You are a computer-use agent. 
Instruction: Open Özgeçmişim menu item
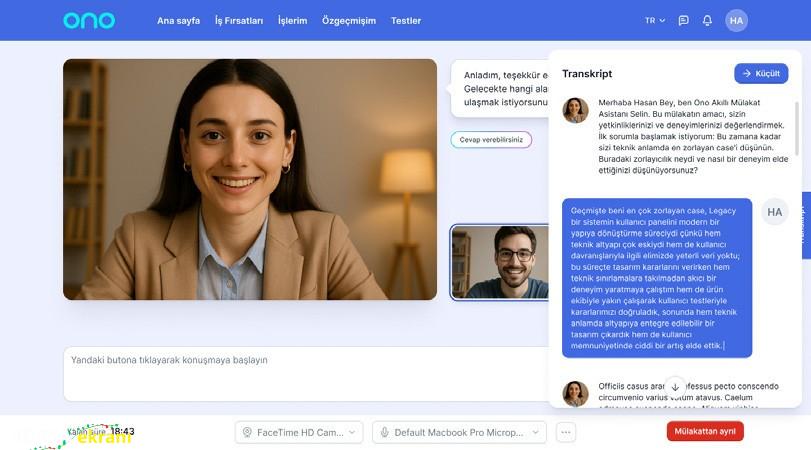[349, 21]
